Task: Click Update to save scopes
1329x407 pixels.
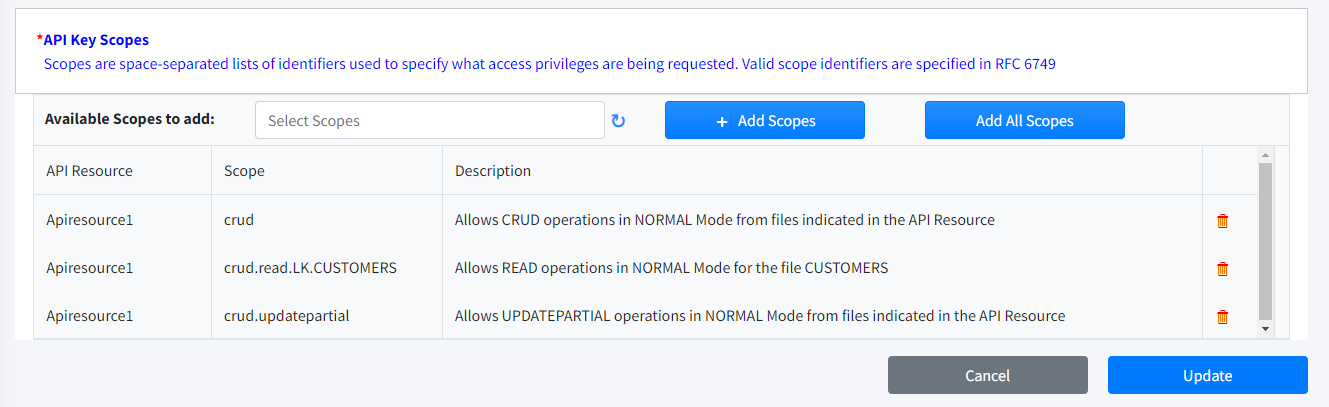Action: point(1207,376)
